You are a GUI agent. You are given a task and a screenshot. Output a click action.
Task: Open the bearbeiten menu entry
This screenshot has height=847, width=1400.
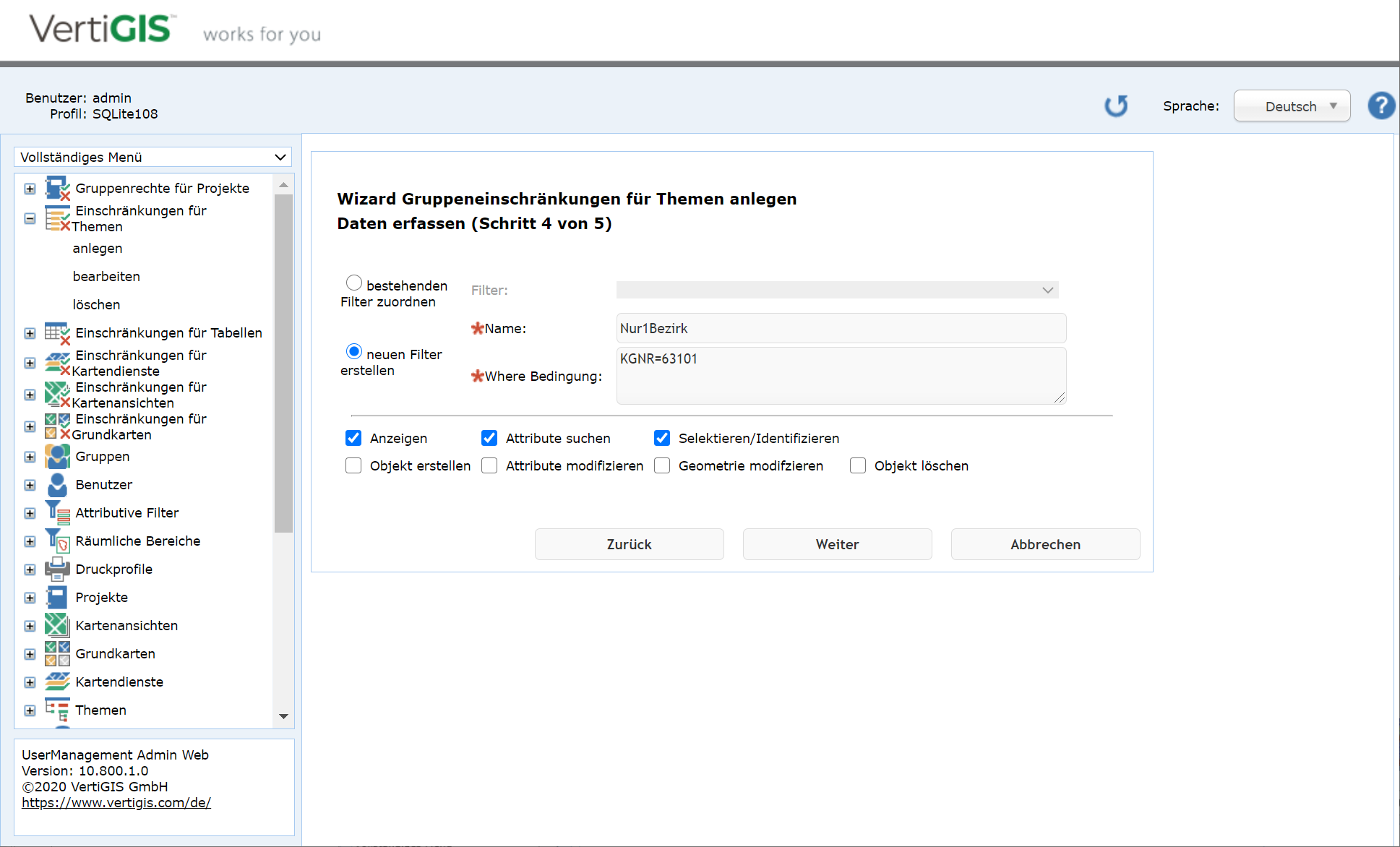pos(106,277)
